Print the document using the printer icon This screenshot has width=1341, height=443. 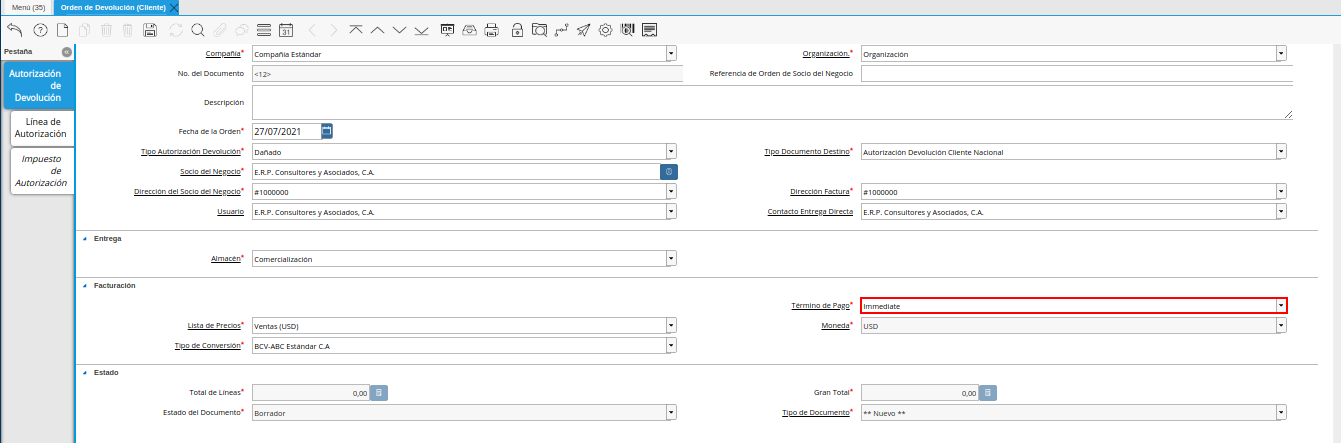click(491, 30)
